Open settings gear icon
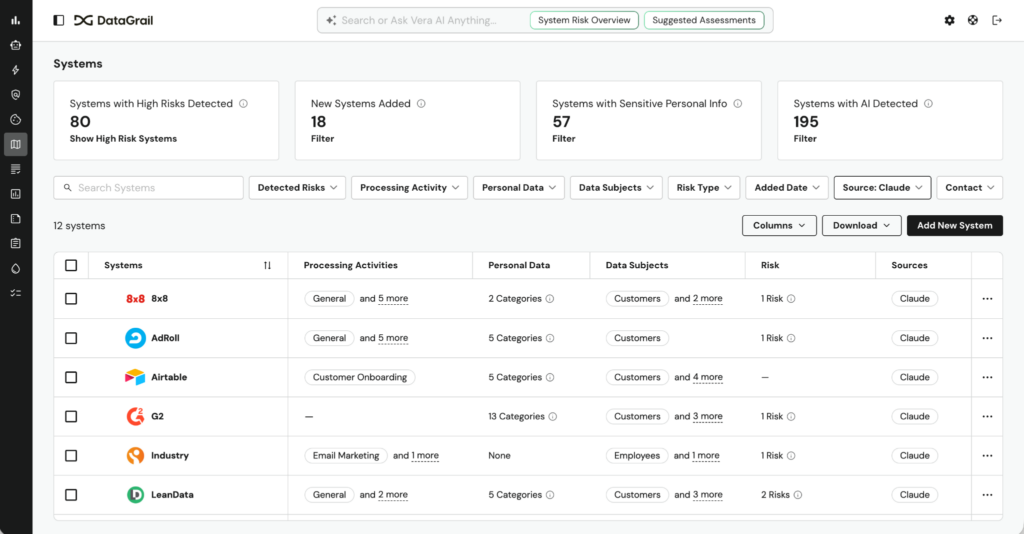Image resolution: width=1024 pixels, height=534 pixels. point(950,20)
